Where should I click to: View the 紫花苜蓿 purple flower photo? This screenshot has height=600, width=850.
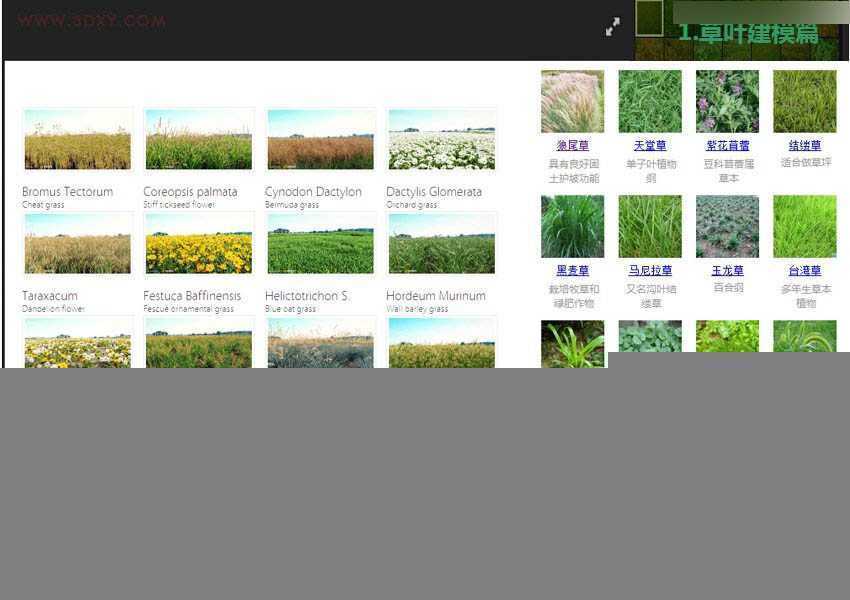point(727,101)
